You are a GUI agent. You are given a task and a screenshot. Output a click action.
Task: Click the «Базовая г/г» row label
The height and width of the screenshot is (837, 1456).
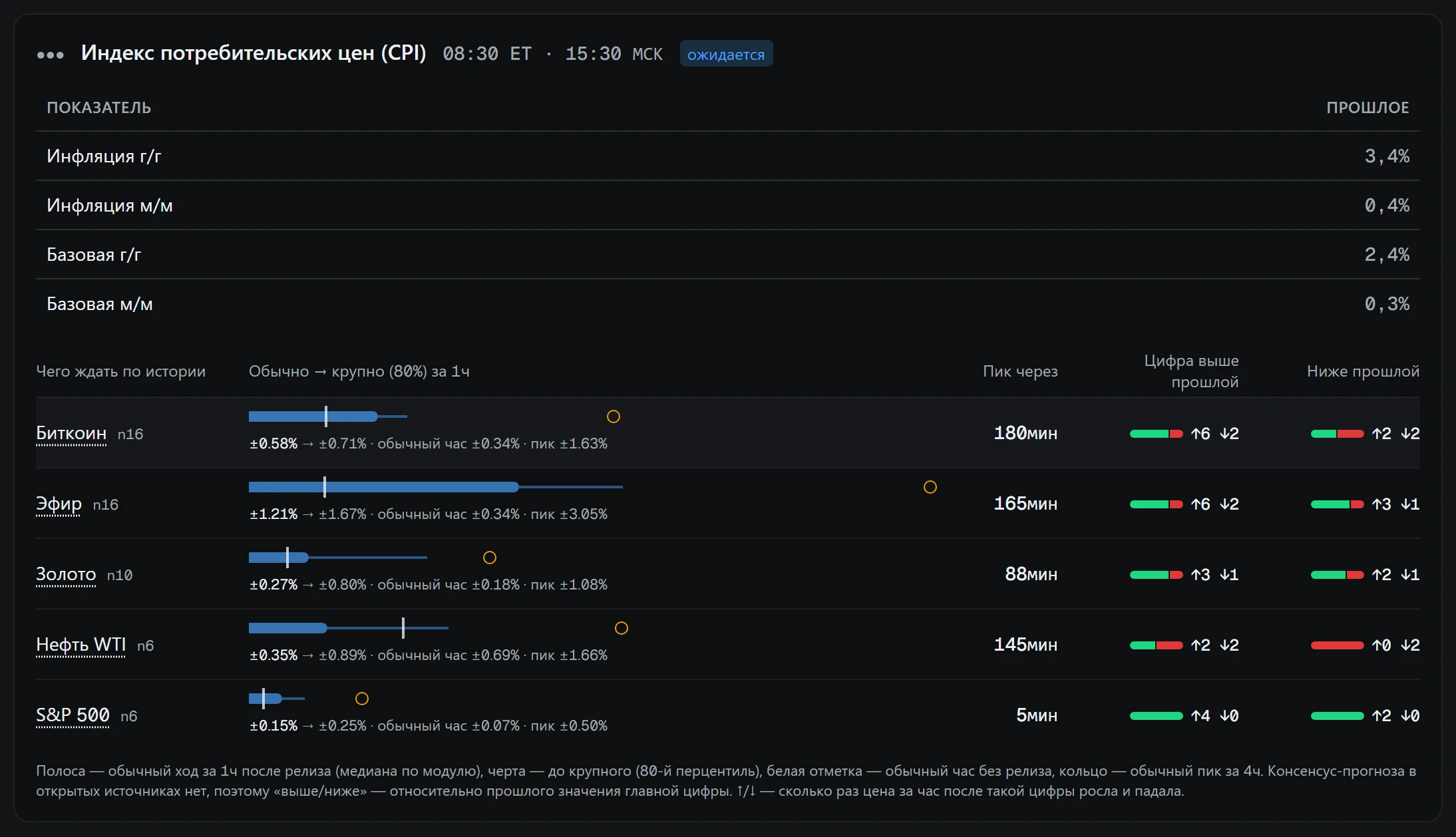pyautogui.click(x=94, y=255)
